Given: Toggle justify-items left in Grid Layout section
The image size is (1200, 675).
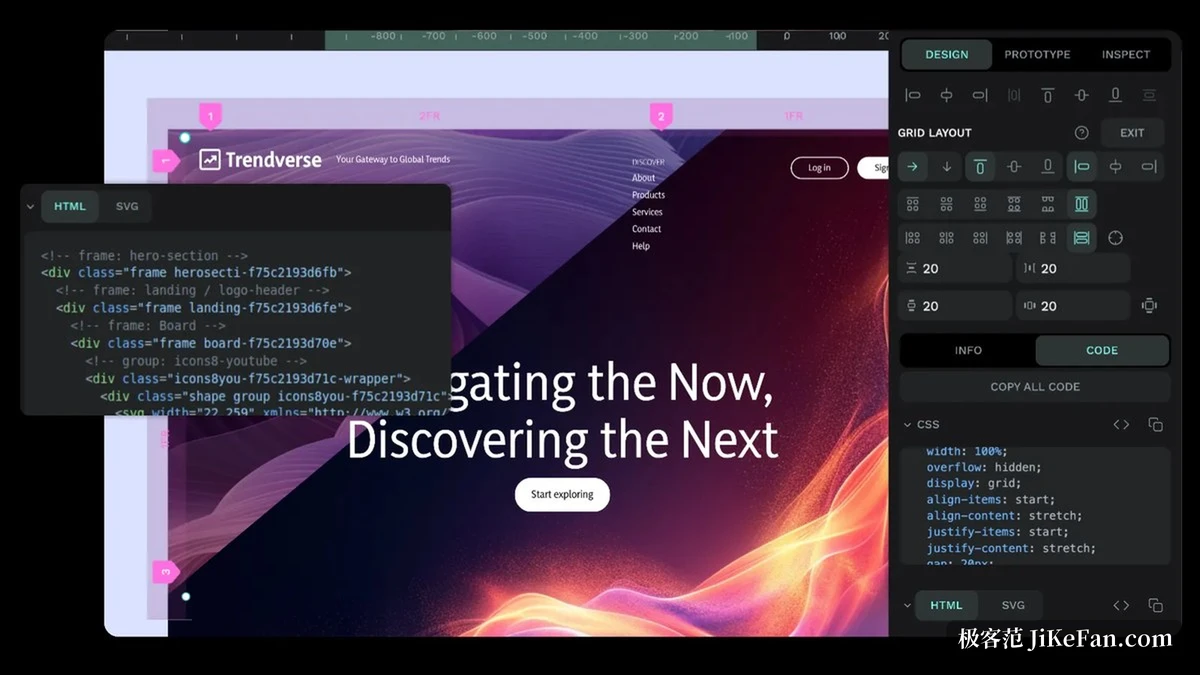Looking at the screenshot, I should [x=1082, y=167].
